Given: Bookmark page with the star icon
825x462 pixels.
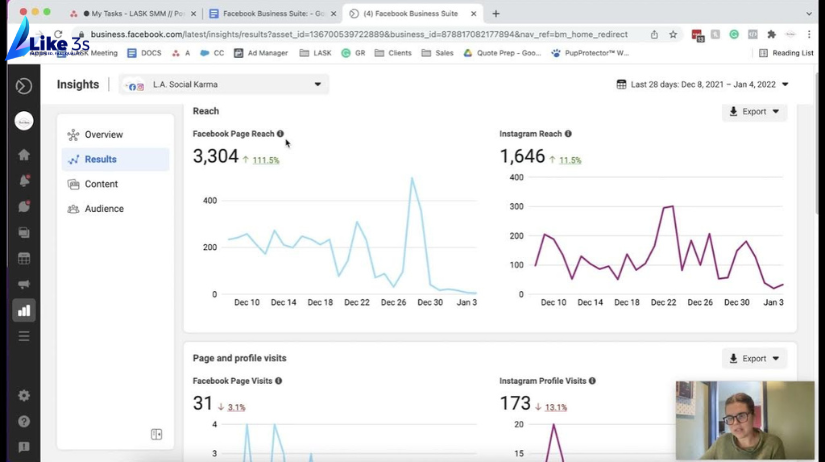Looking at the screenshot, I should [x=673, y=35].
